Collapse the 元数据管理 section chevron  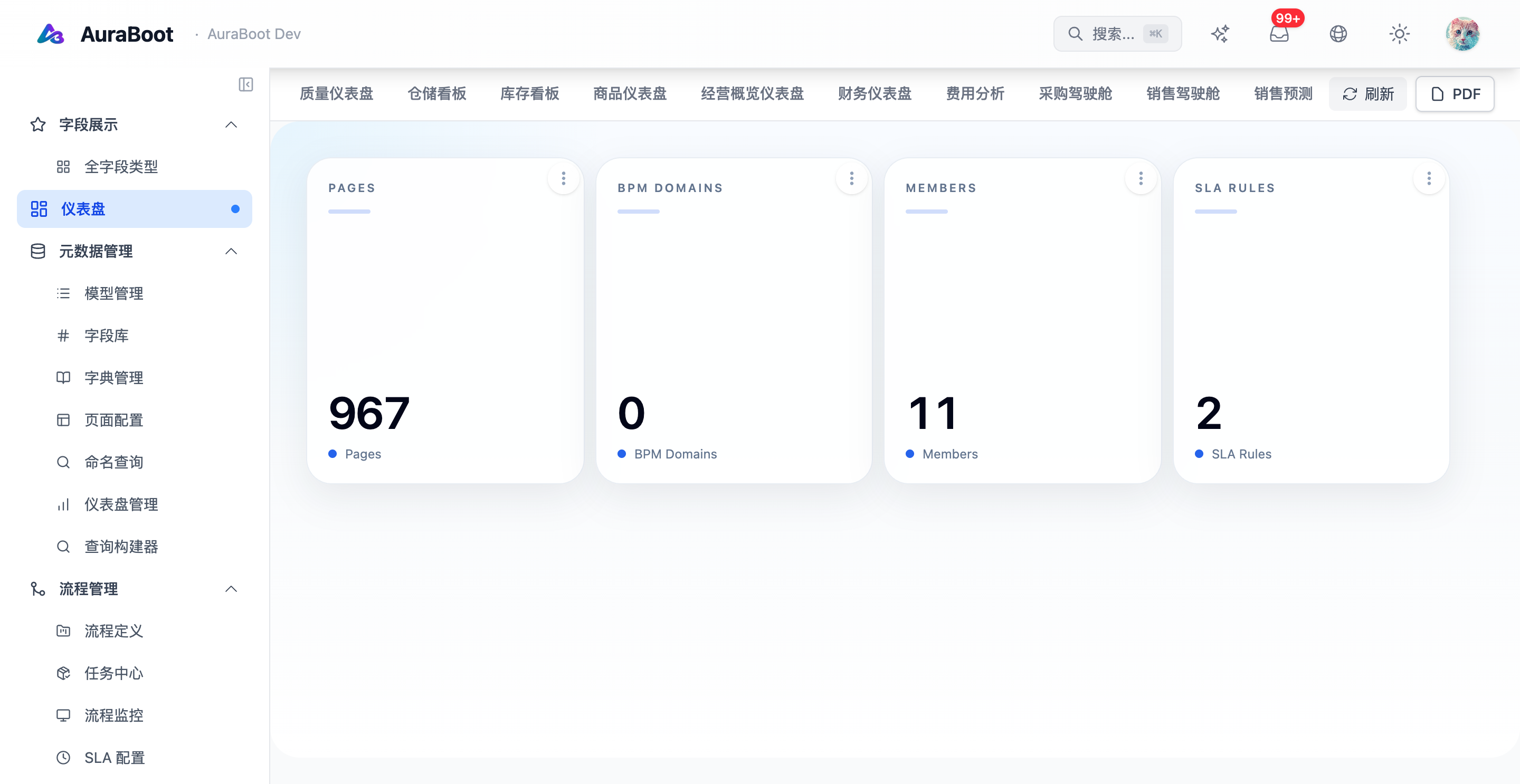231,251
